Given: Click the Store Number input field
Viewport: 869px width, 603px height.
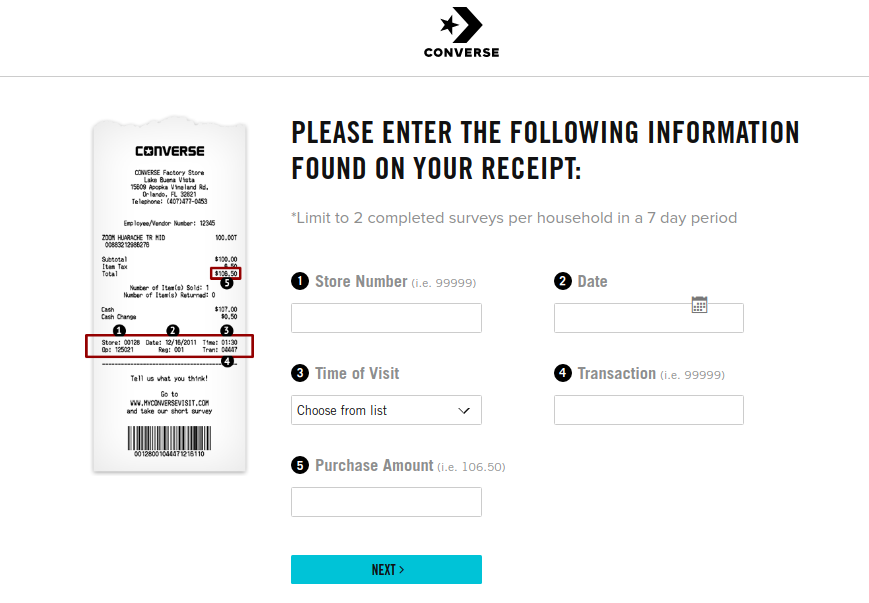Looking at the screenshot, I should click(x=386, y=318).
